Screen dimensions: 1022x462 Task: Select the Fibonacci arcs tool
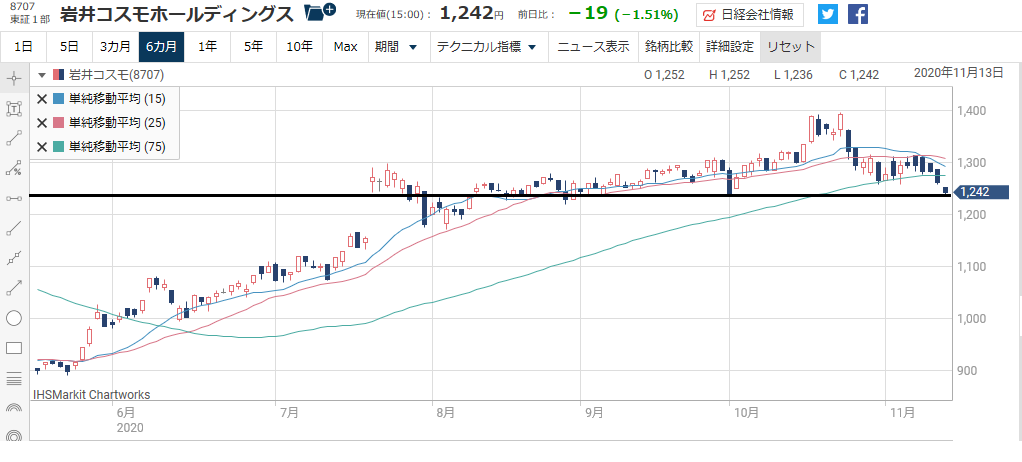click(x=14, y=408)
